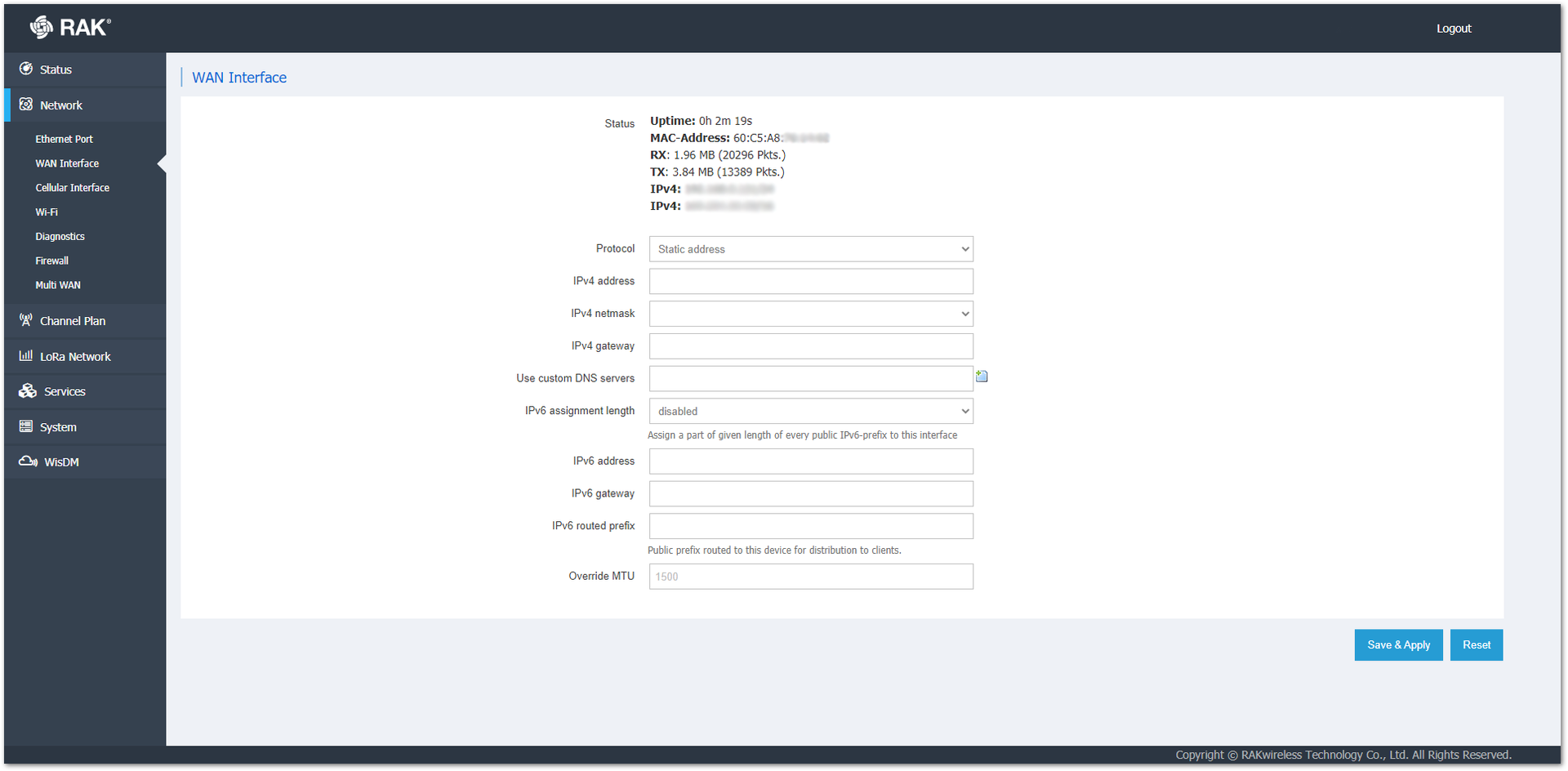Click the System server icon
1568x771 pixels.
[26, 426]
